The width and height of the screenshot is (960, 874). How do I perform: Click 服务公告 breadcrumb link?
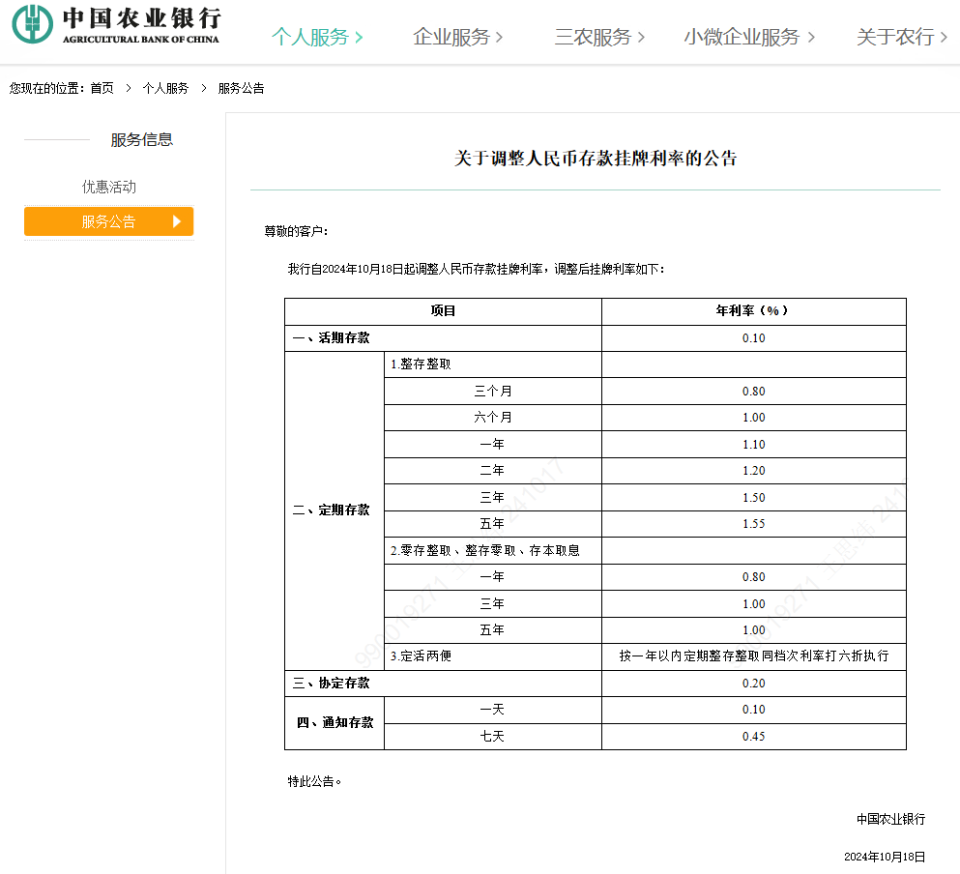click(241, 88)
